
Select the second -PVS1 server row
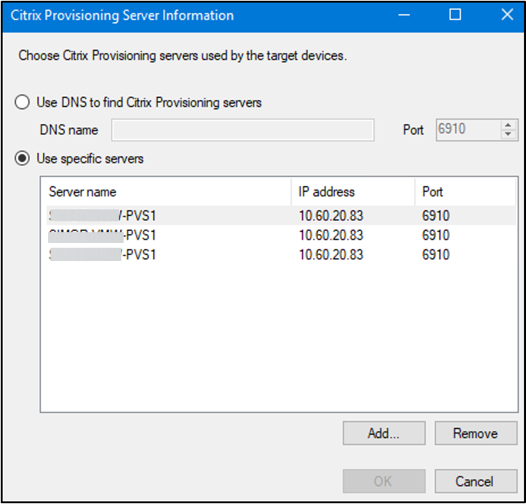click(281, 235)
